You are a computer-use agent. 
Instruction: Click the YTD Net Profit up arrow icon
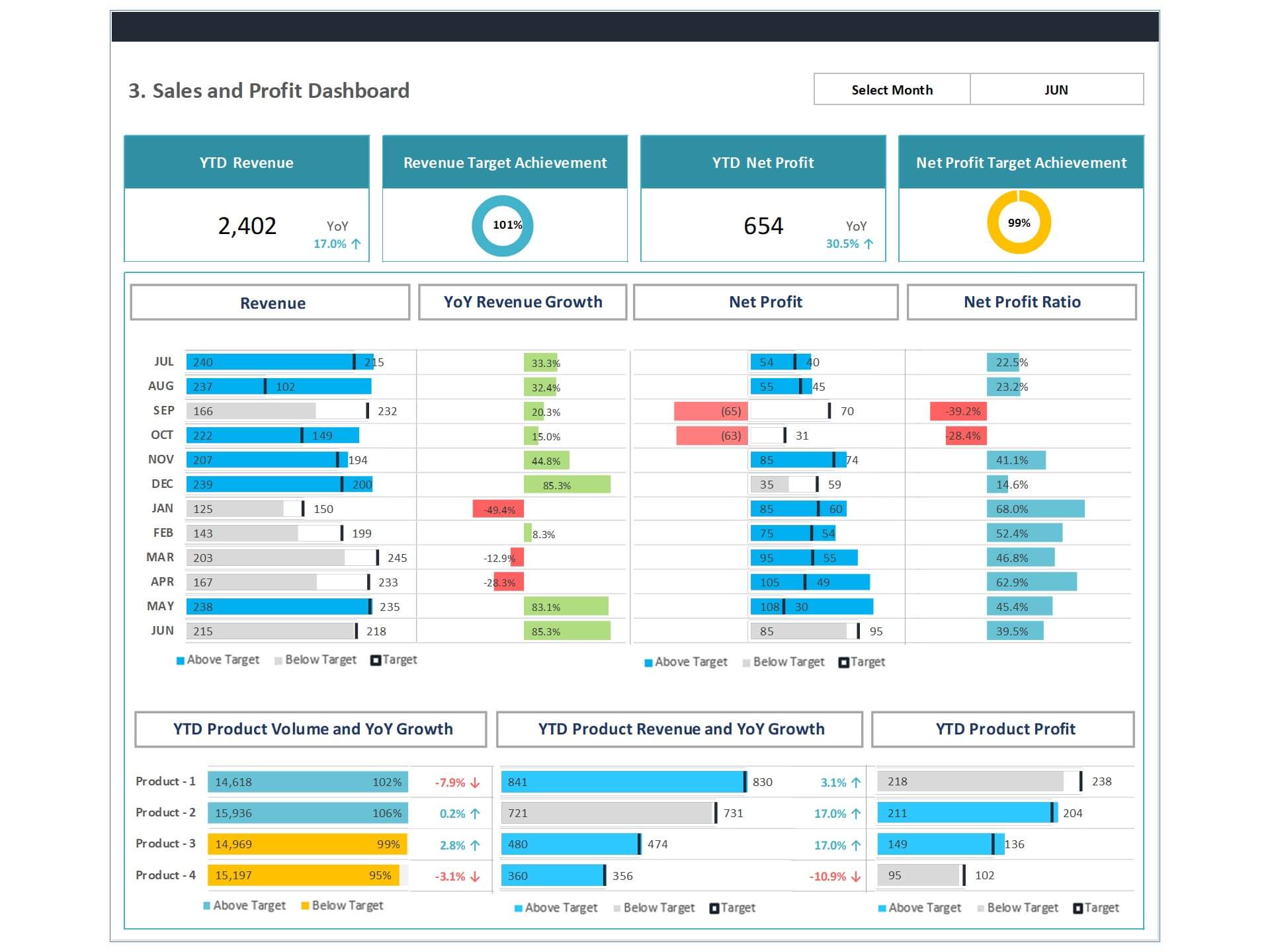point(868,244)
